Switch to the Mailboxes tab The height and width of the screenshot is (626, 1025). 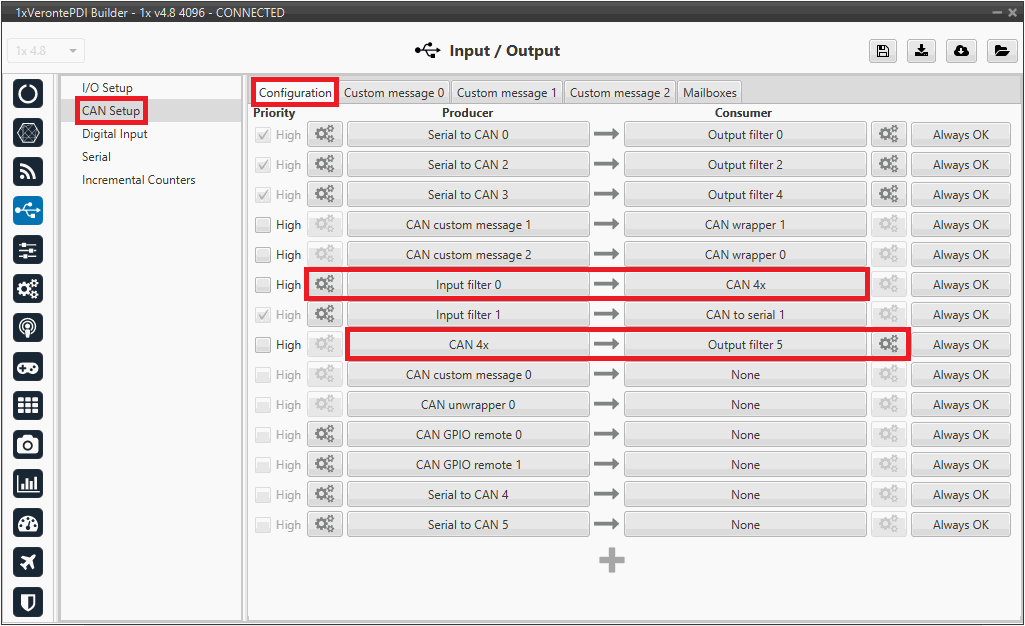709,93
